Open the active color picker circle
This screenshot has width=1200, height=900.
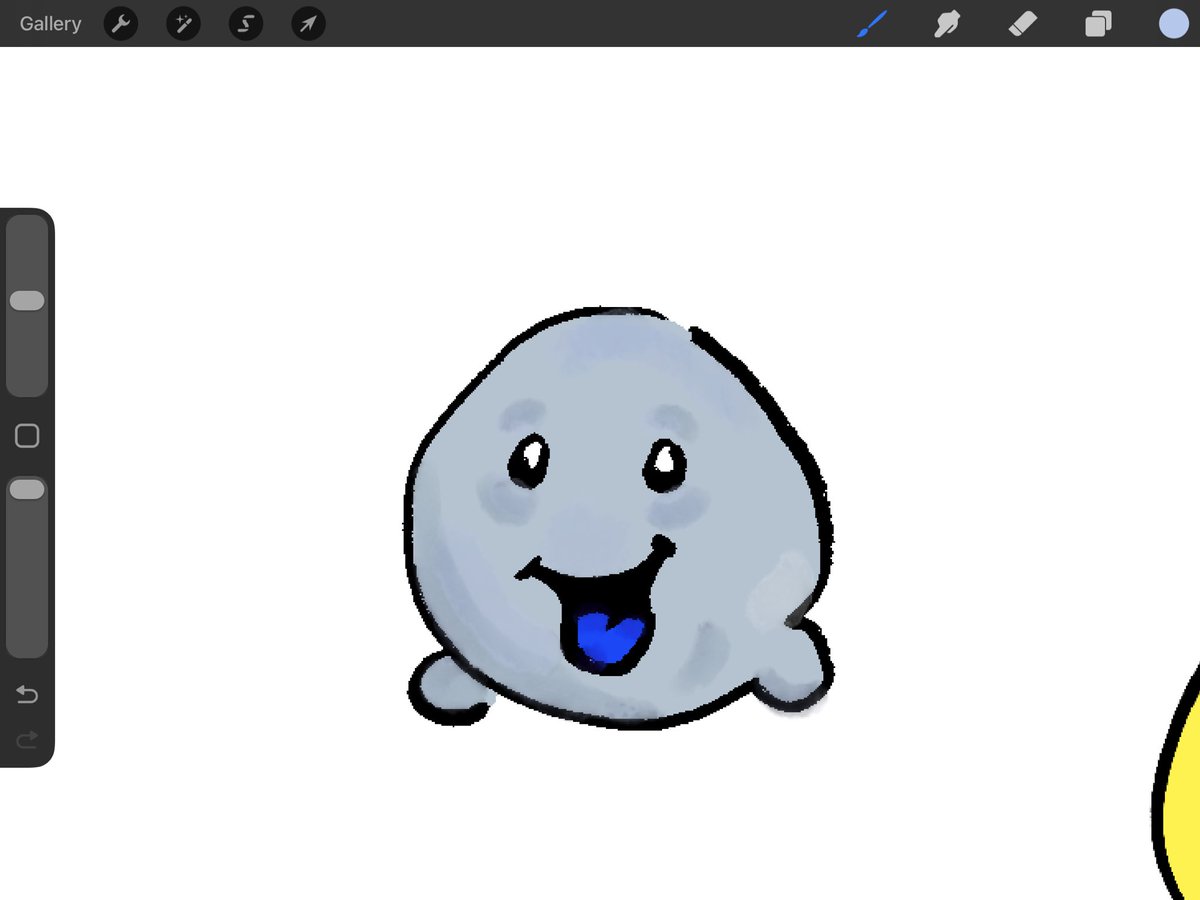(1173, 24)
